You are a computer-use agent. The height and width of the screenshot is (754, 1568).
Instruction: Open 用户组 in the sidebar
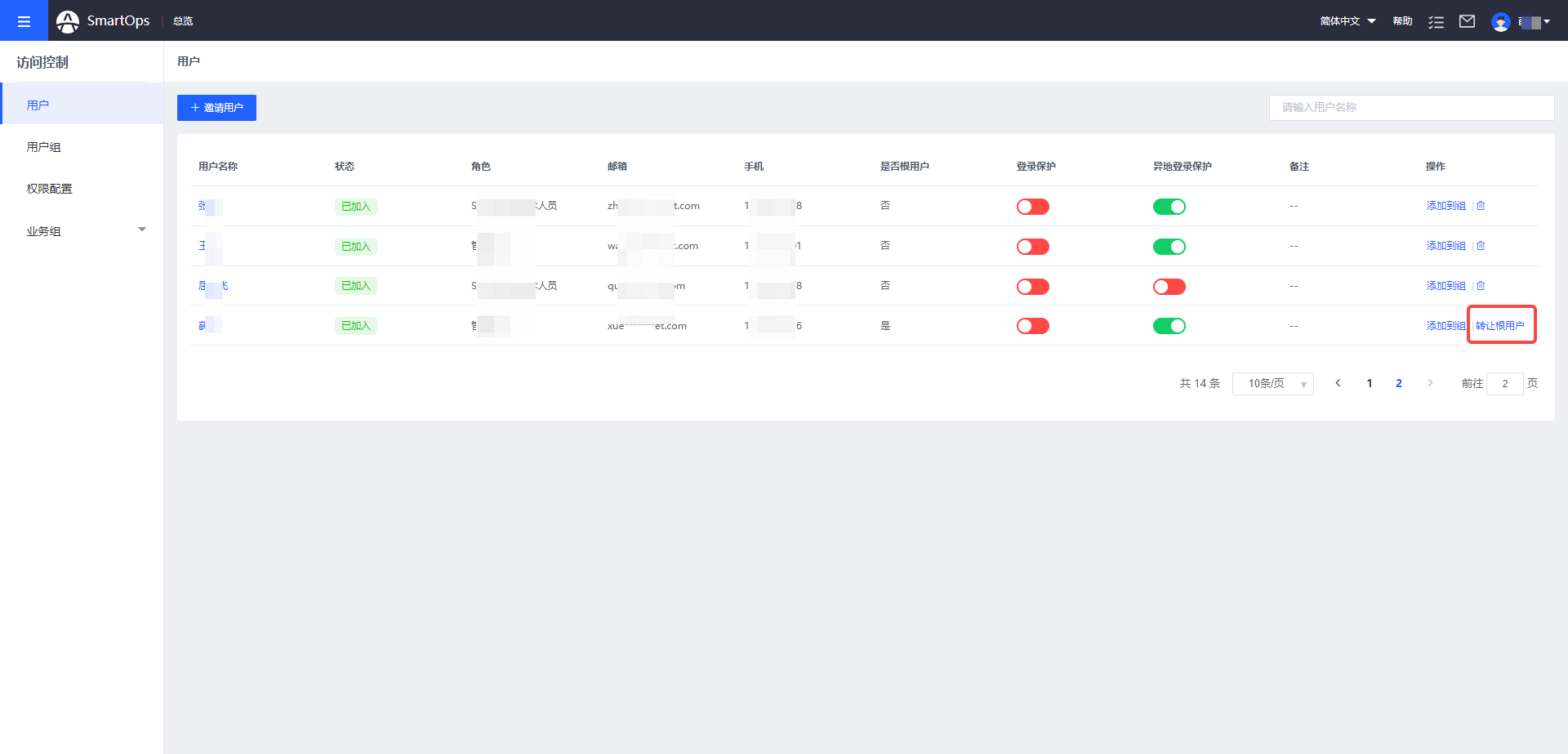44,147
